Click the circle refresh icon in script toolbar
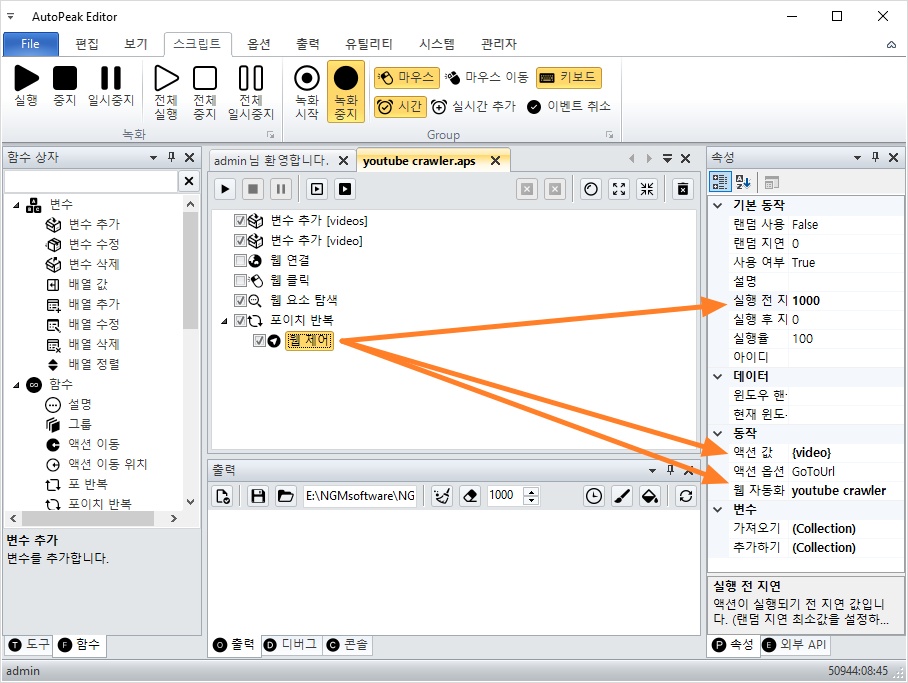The height and width of the screenshot is (683, 908). (x=591, y=189)
